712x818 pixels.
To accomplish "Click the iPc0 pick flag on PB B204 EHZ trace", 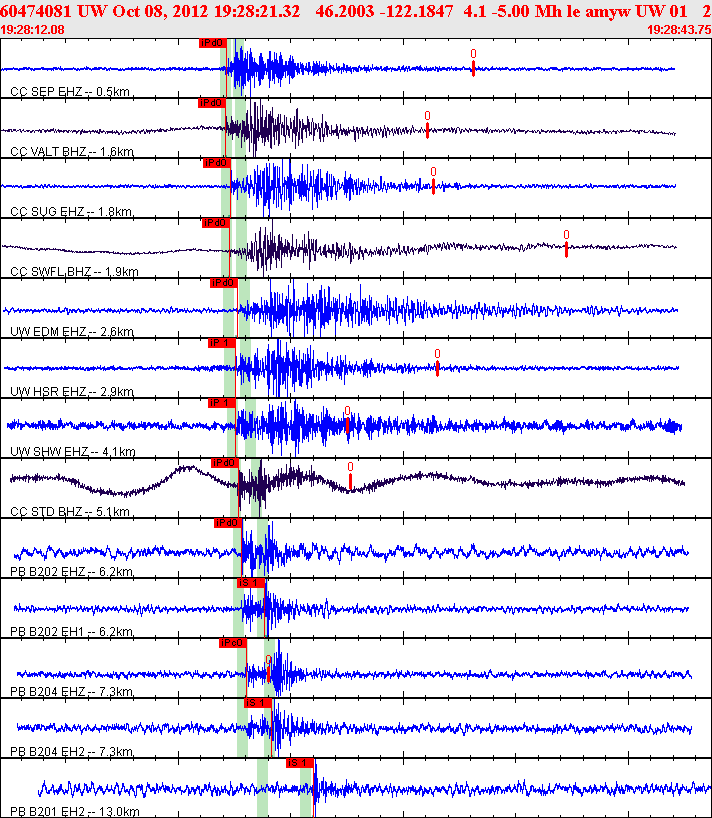I will 233,643.
